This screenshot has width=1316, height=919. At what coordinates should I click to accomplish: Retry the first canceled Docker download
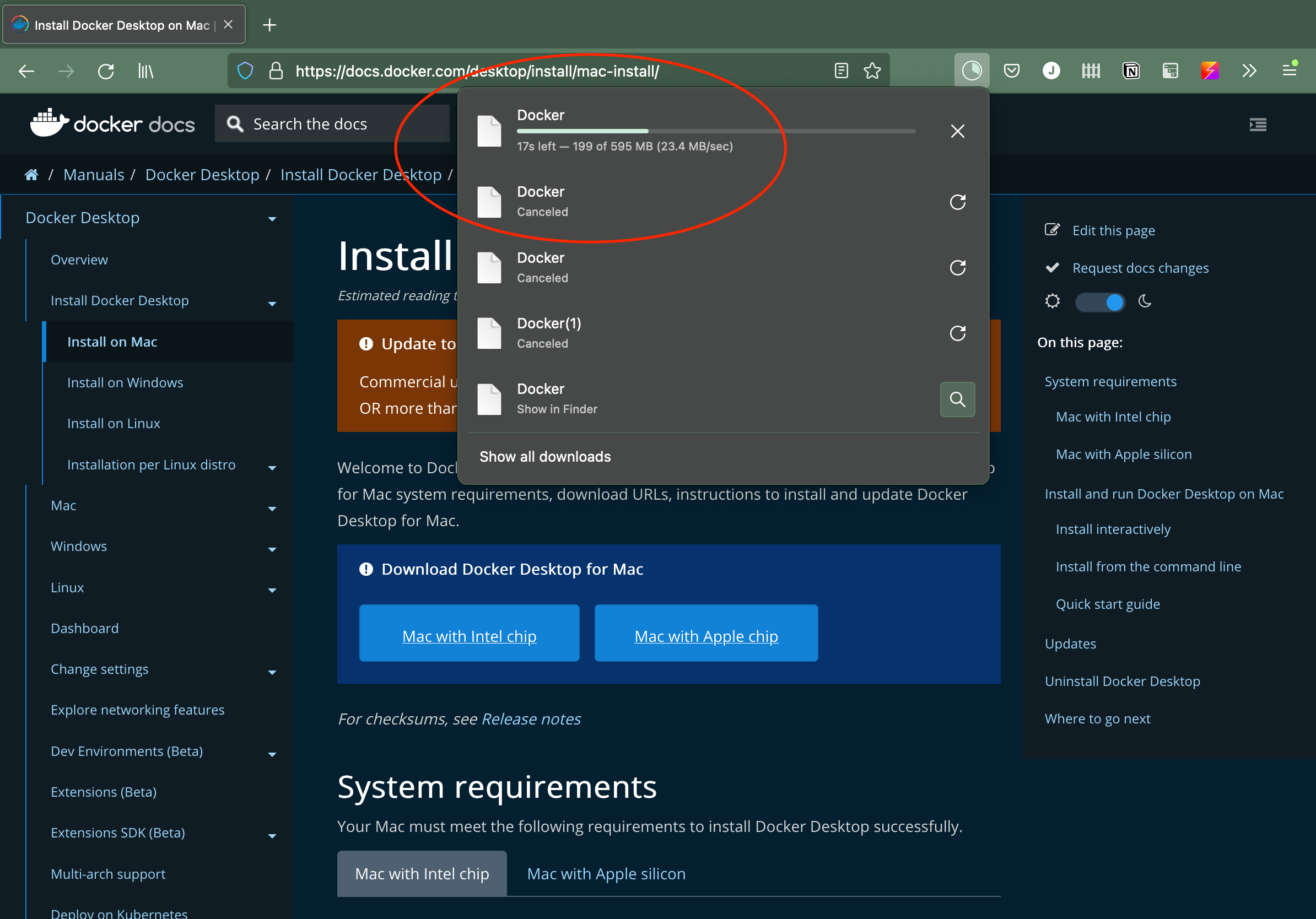[957, 202]
